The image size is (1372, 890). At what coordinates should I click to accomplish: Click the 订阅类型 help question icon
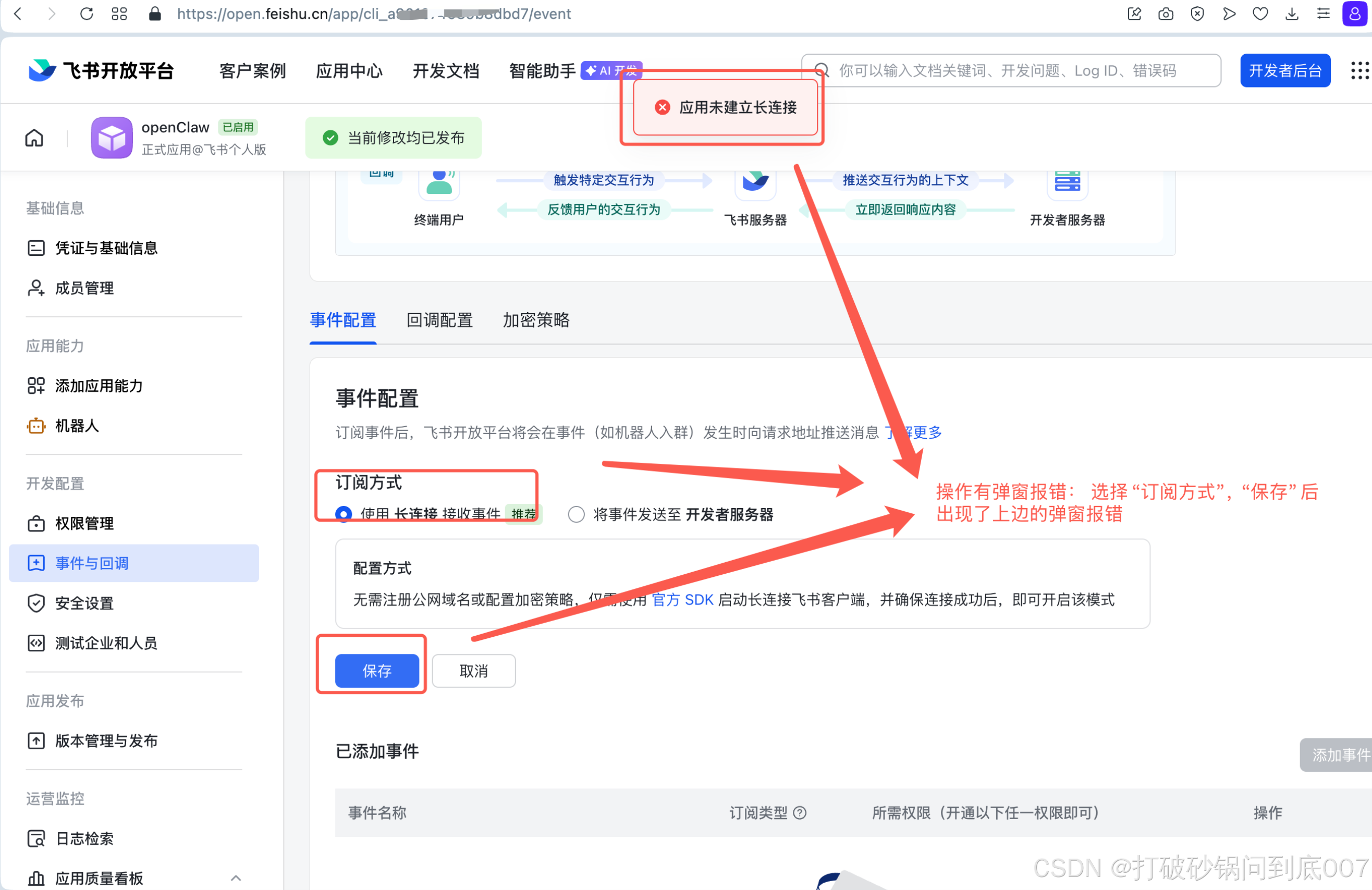[x=800, y=813]
